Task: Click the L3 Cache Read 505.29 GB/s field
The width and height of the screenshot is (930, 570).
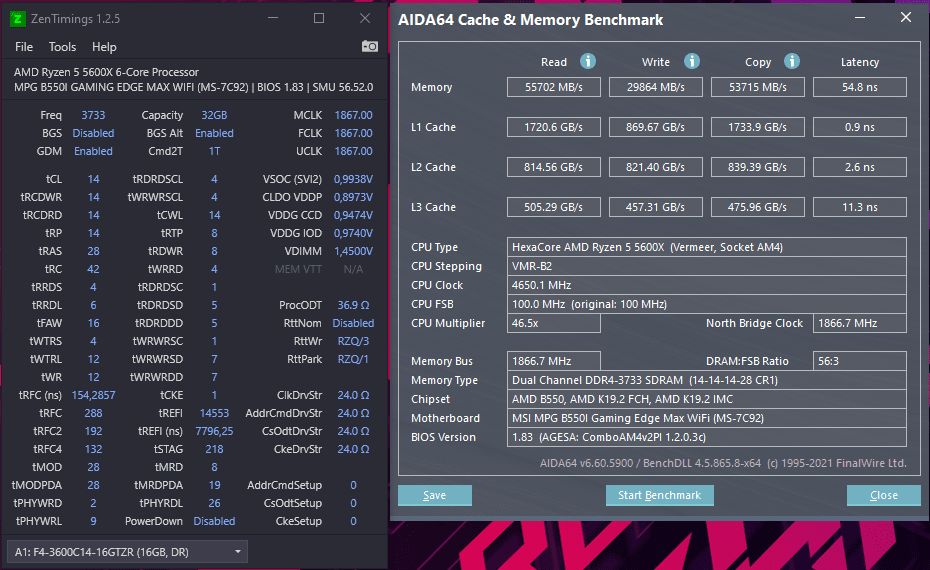Action: coord(553,207)
